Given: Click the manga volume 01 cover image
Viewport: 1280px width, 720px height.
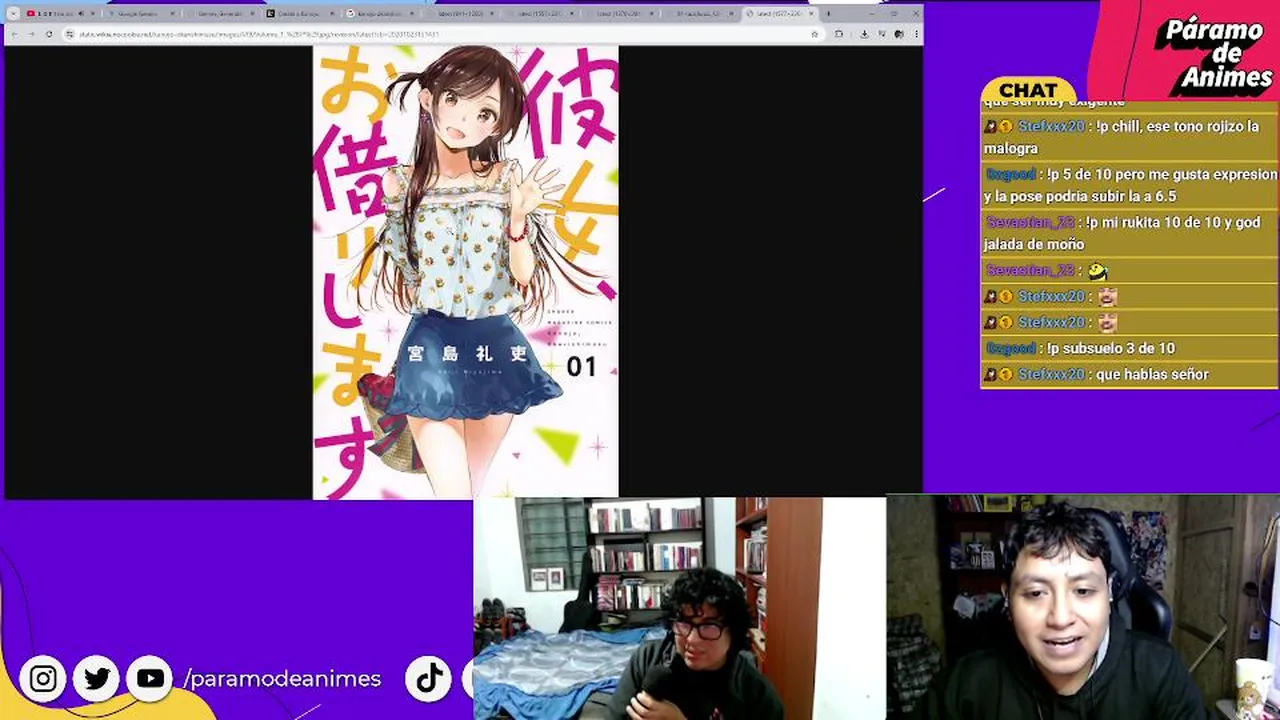Looking at the screenshot, I should [x=466, y=272].
